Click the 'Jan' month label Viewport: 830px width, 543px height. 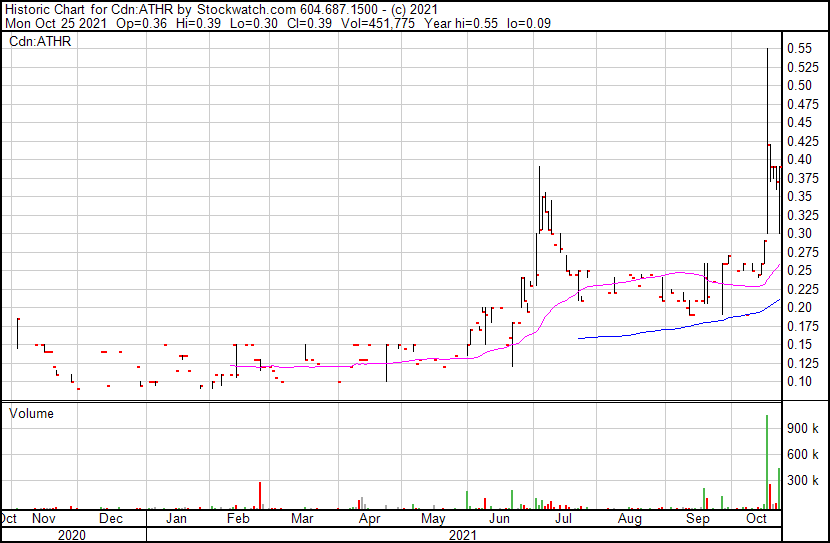click(176, 518)
